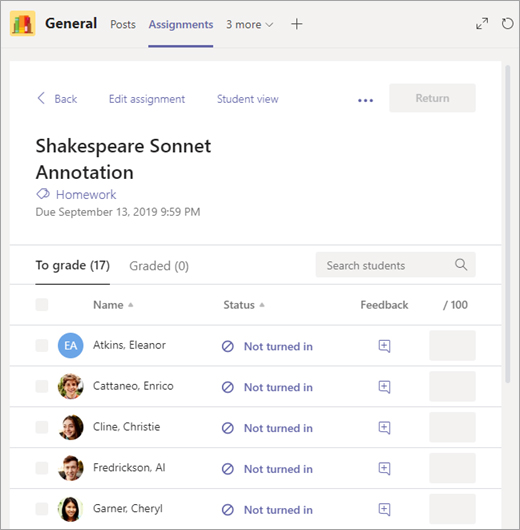520x530 pixels.
Task: Click the General team bookshelf icon
Action: (x=23, y=23)
